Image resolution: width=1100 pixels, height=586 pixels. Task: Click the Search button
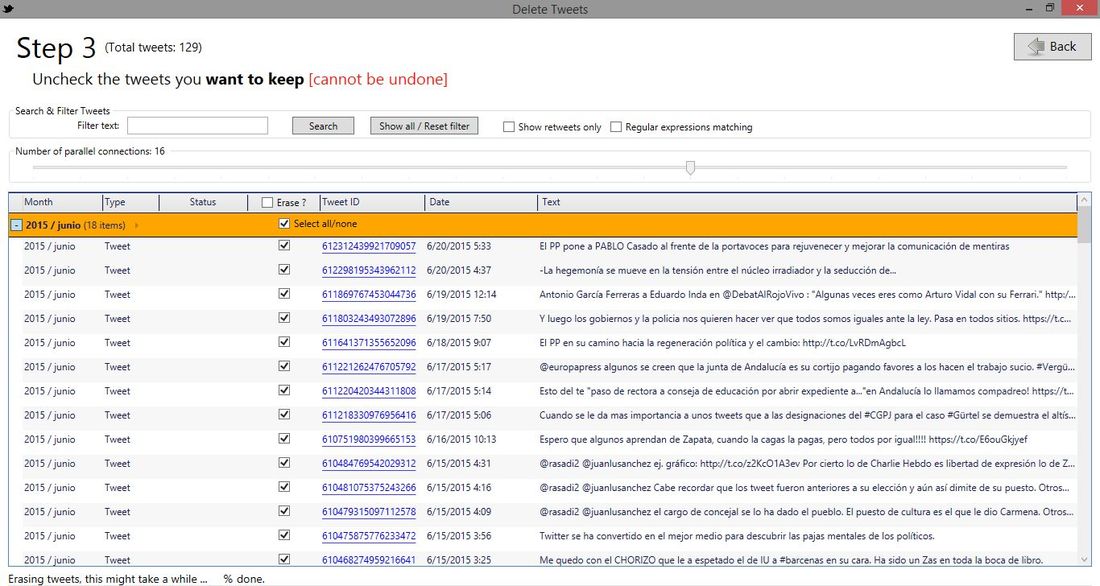point(323,126)
